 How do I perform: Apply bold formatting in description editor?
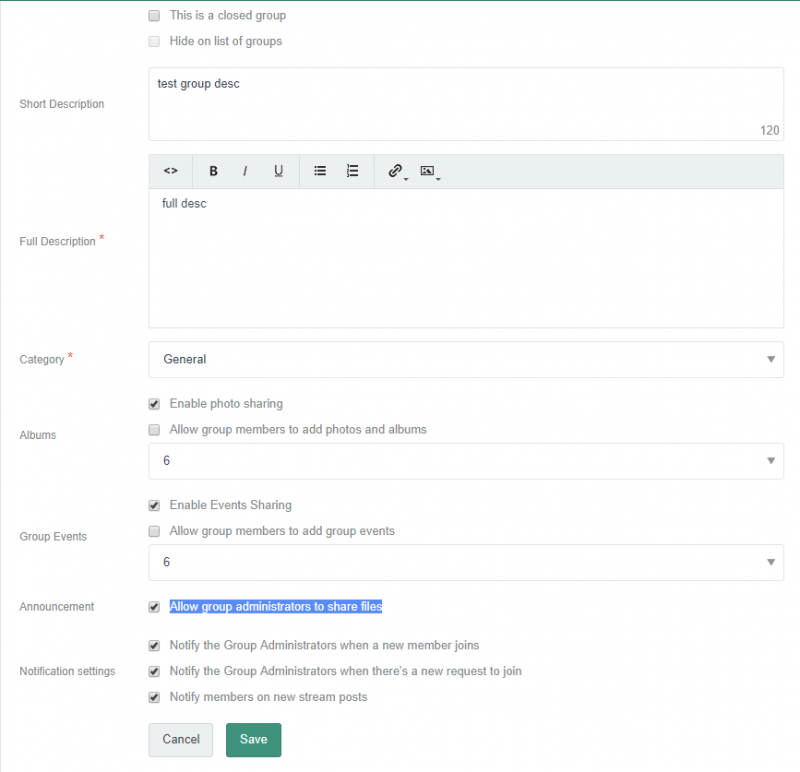tap(213, 171)
